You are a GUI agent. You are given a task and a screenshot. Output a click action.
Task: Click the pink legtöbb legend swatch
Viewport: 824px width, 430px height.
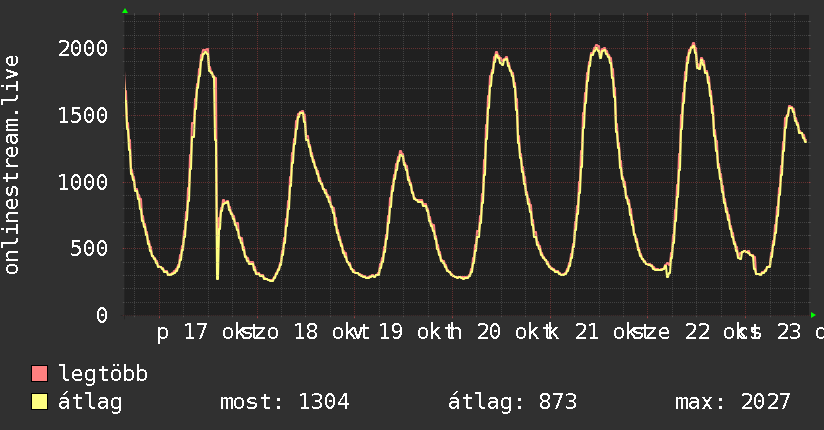click(39, 373)
